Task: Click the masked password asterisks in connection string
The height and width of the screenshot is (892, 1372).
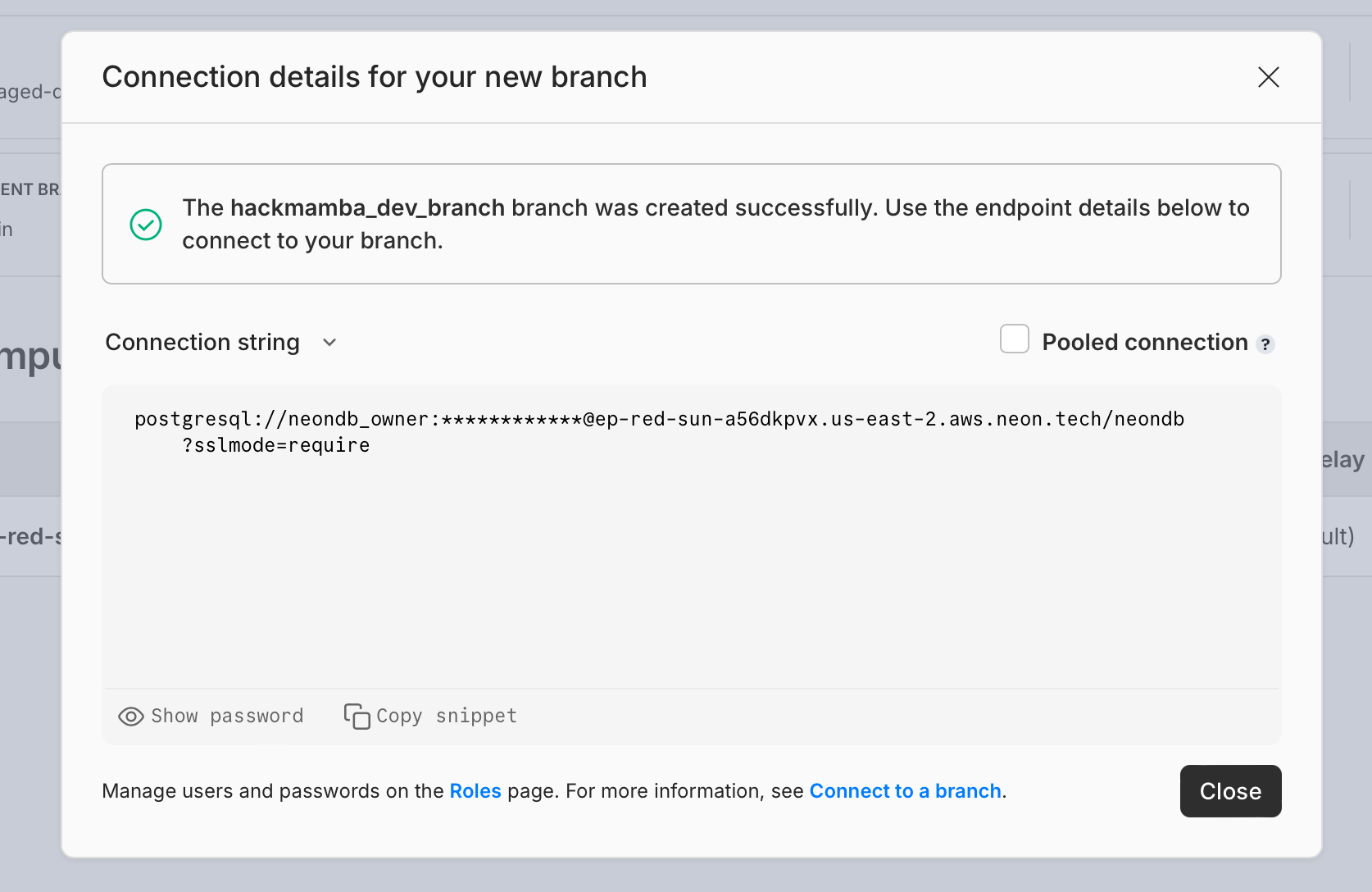Action: coord(511,420)
